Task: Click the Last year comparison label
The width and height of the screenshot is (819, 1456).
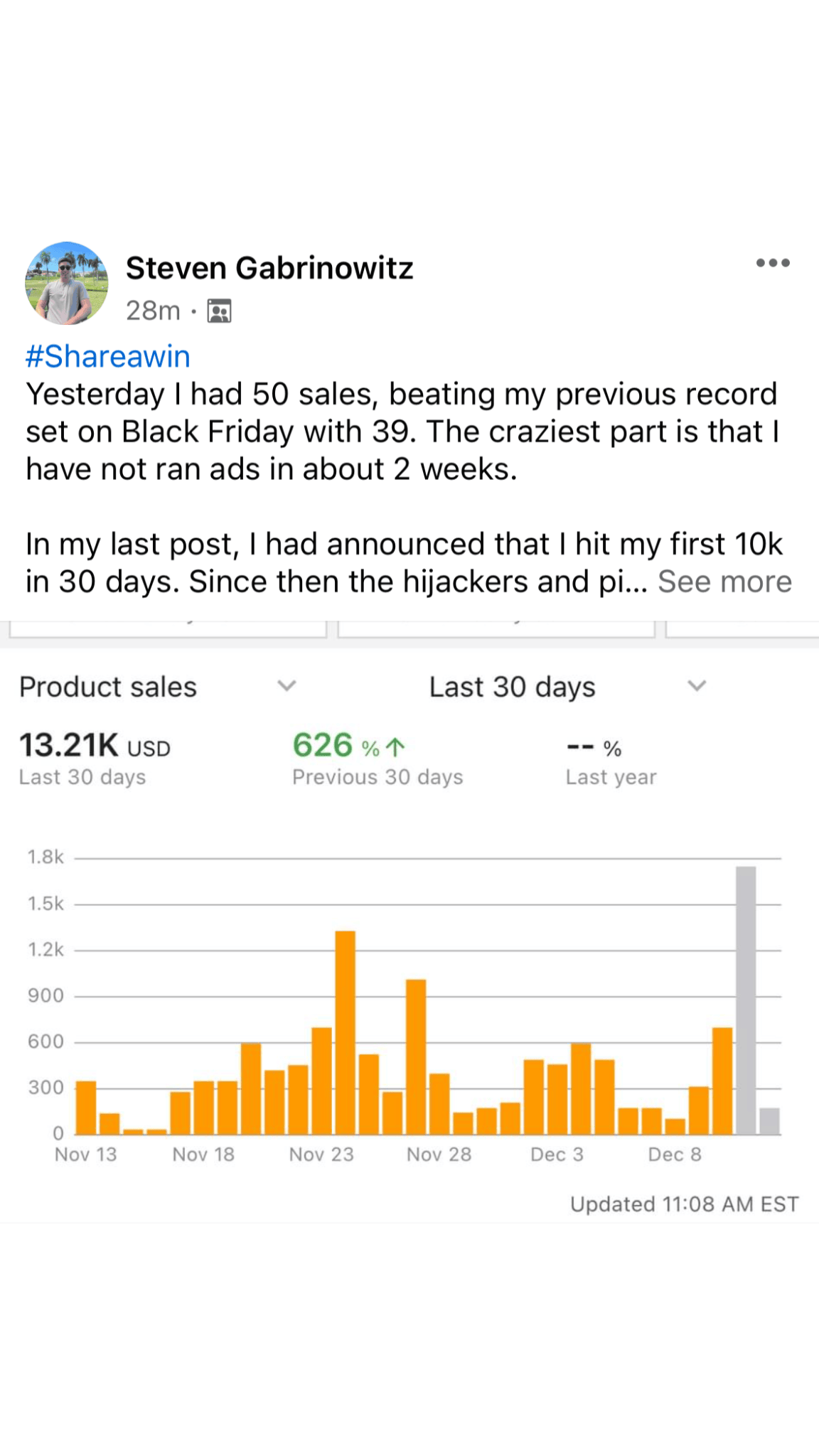Action: pos(611,777)
